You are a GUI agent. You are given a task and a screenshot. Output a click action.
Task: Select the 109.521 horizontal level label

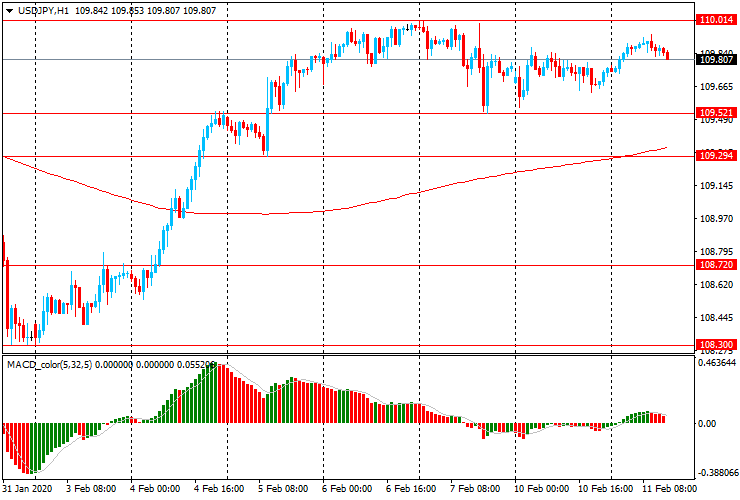[716, 112]
